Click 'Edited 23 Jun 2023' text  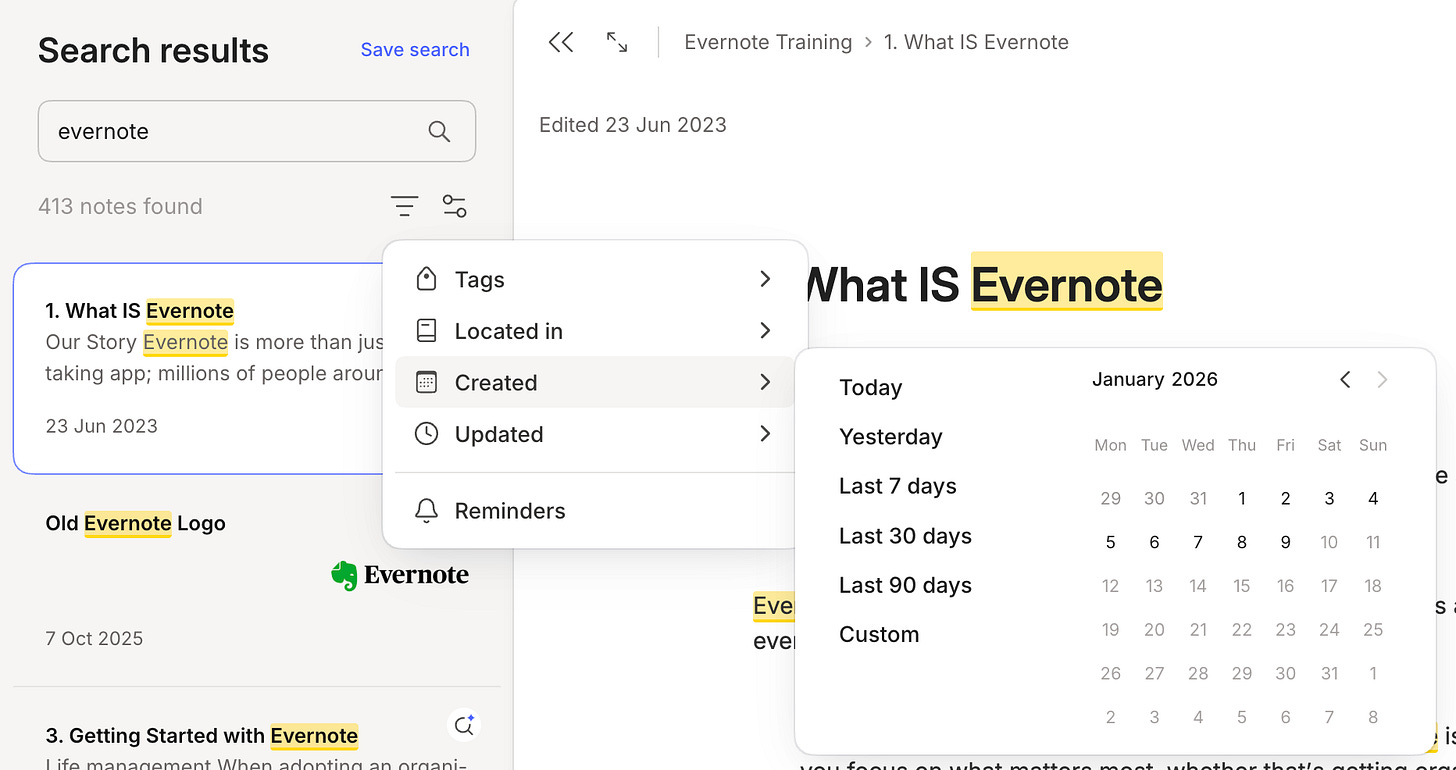633,125
